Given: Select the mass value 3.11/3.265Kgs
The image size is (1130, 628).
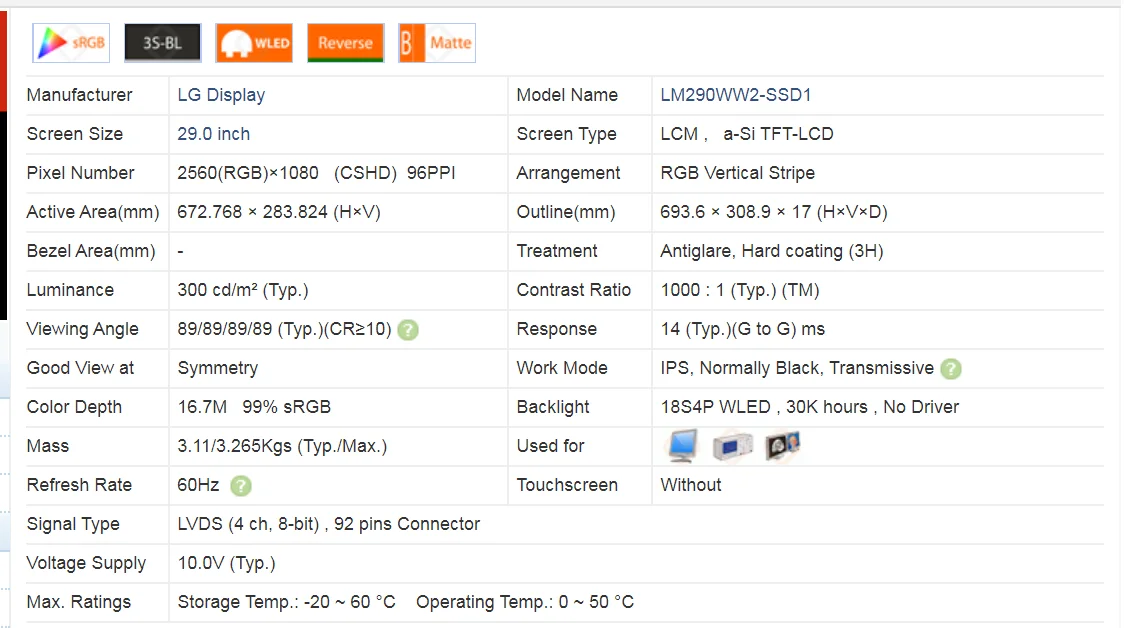Looking at the screenshot, I should (234, 446).
